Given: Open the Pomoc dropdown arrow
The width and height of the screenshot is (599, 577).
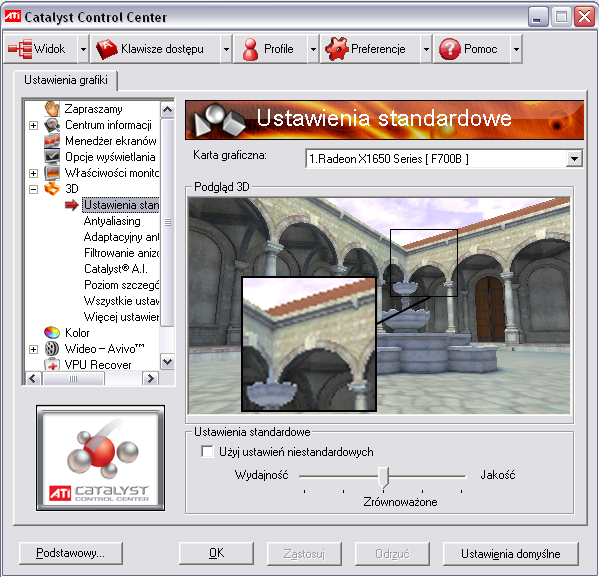Looking at the screenshot, I should tap(516, 49).
